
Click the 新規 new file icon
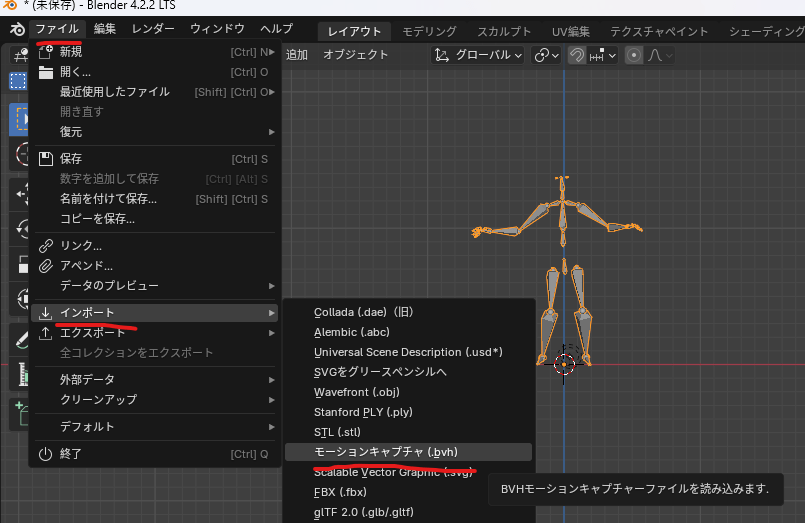click(46, 51)
